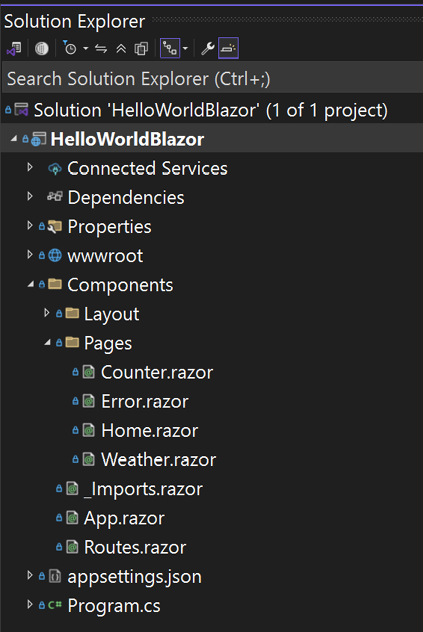Screen dimensions: 423x632
Task: Collapse the Components folder
Action: [31, 285]
